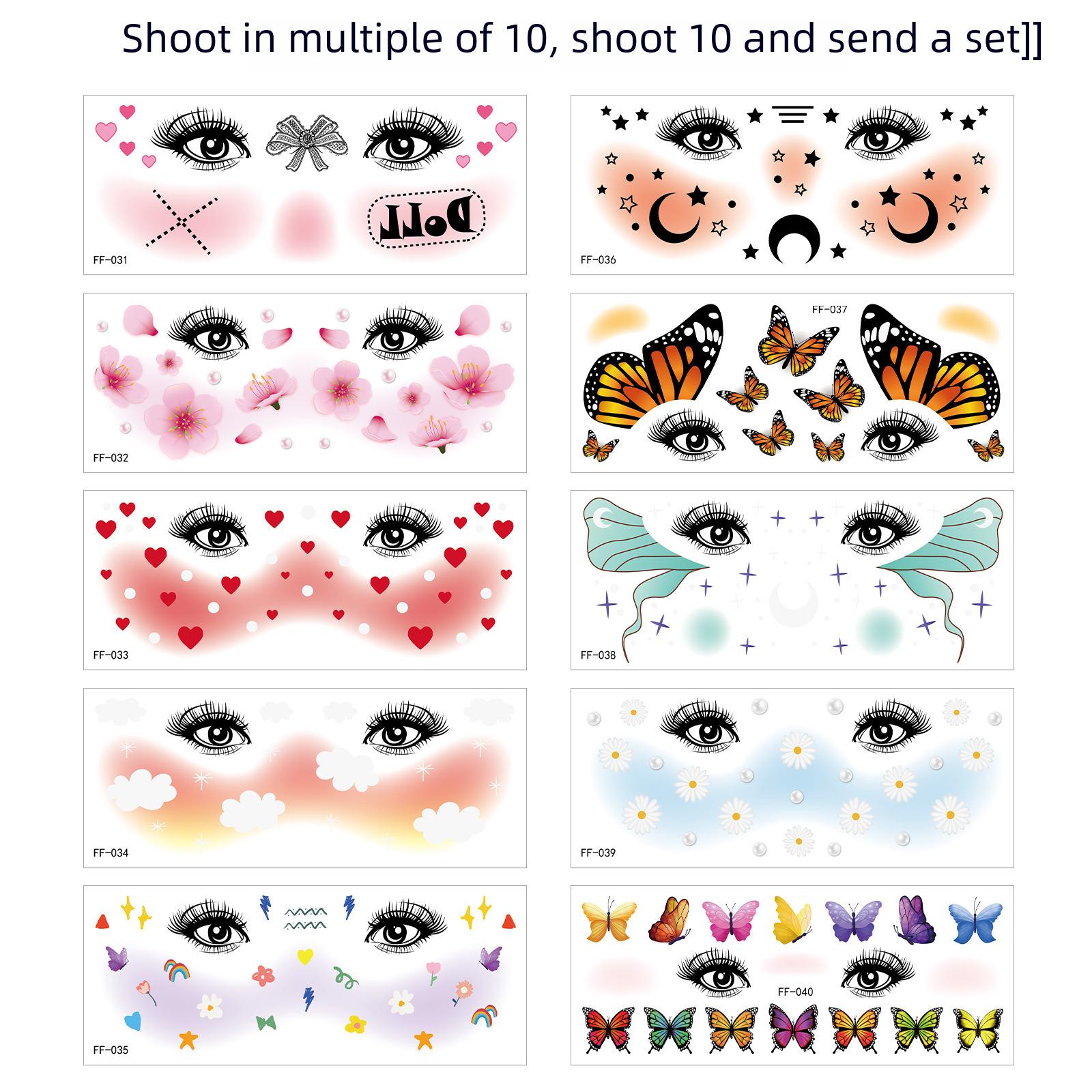Image resolution: width=1092 pixels, height=1092 pixels.
Task: Click the FF-040 label text
Action: (x=795, y=992)
